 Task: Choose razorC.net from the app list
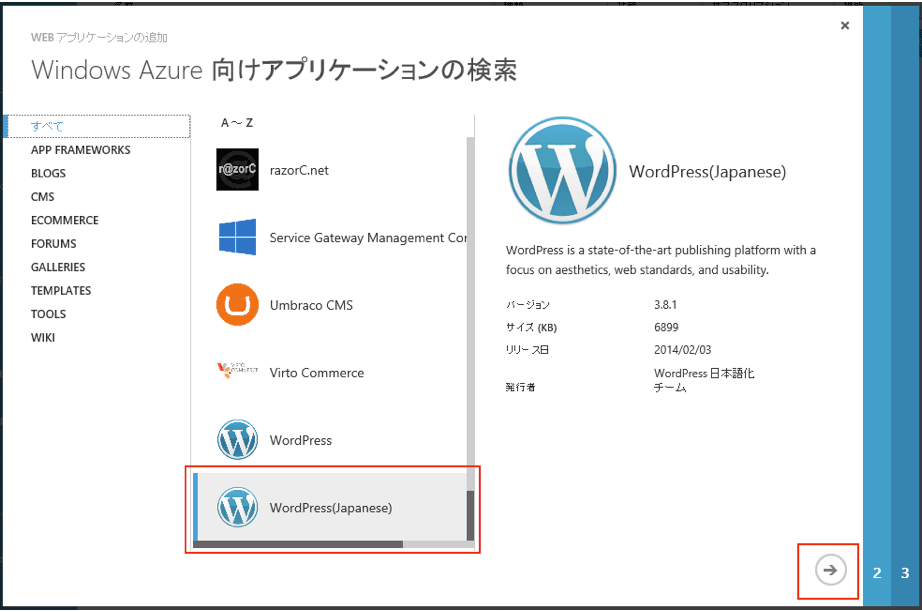[x=330, y=170]
